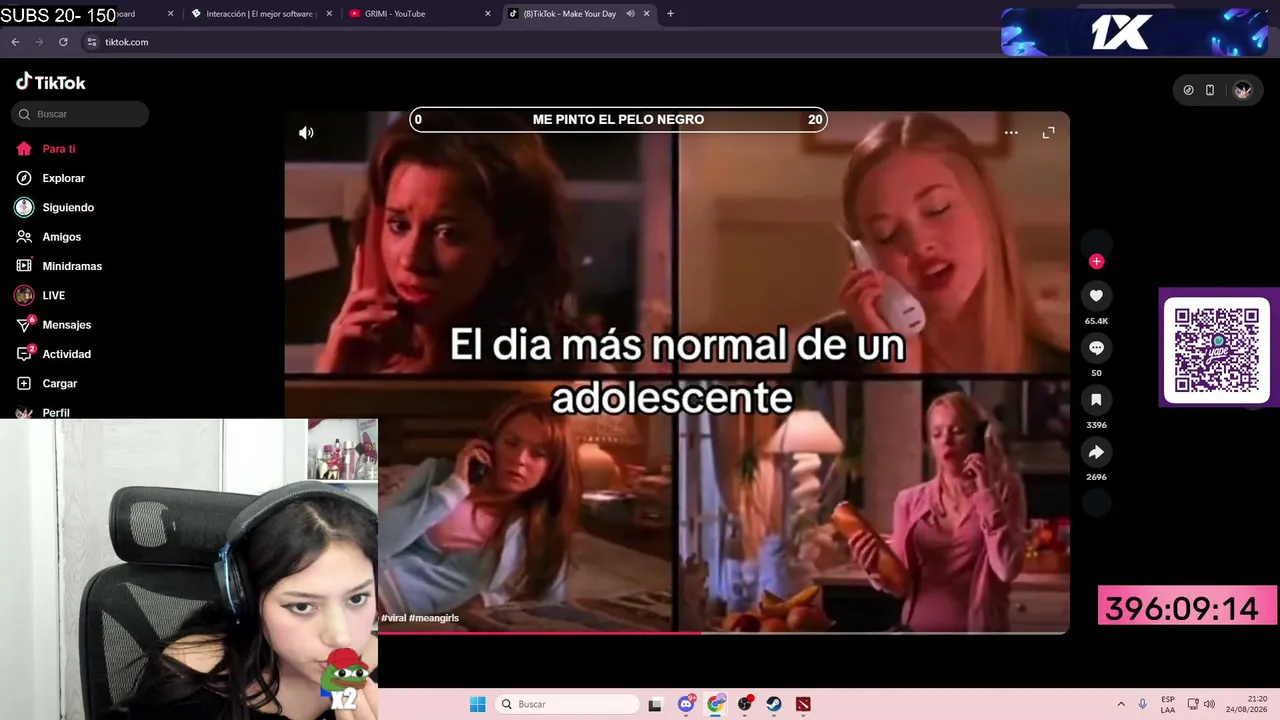Image resolution: width=1280 pixels, height=720 pixels.
Task: Open a new browser tab
Action: pyautogui.click(x=670, y=14)
